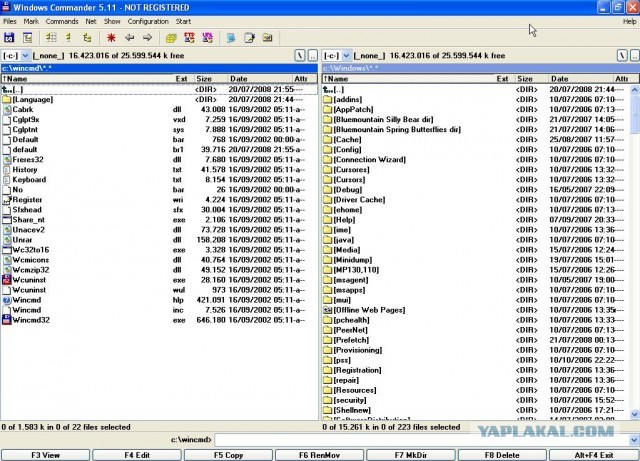Click left panel parent directory dots button
The image size is (640, 461).
point(313,56)
